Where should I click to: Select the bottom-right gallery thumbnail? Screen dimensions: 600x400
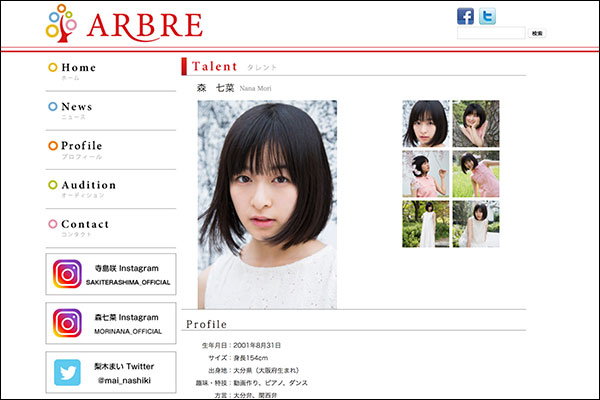[x=475, y=224]
